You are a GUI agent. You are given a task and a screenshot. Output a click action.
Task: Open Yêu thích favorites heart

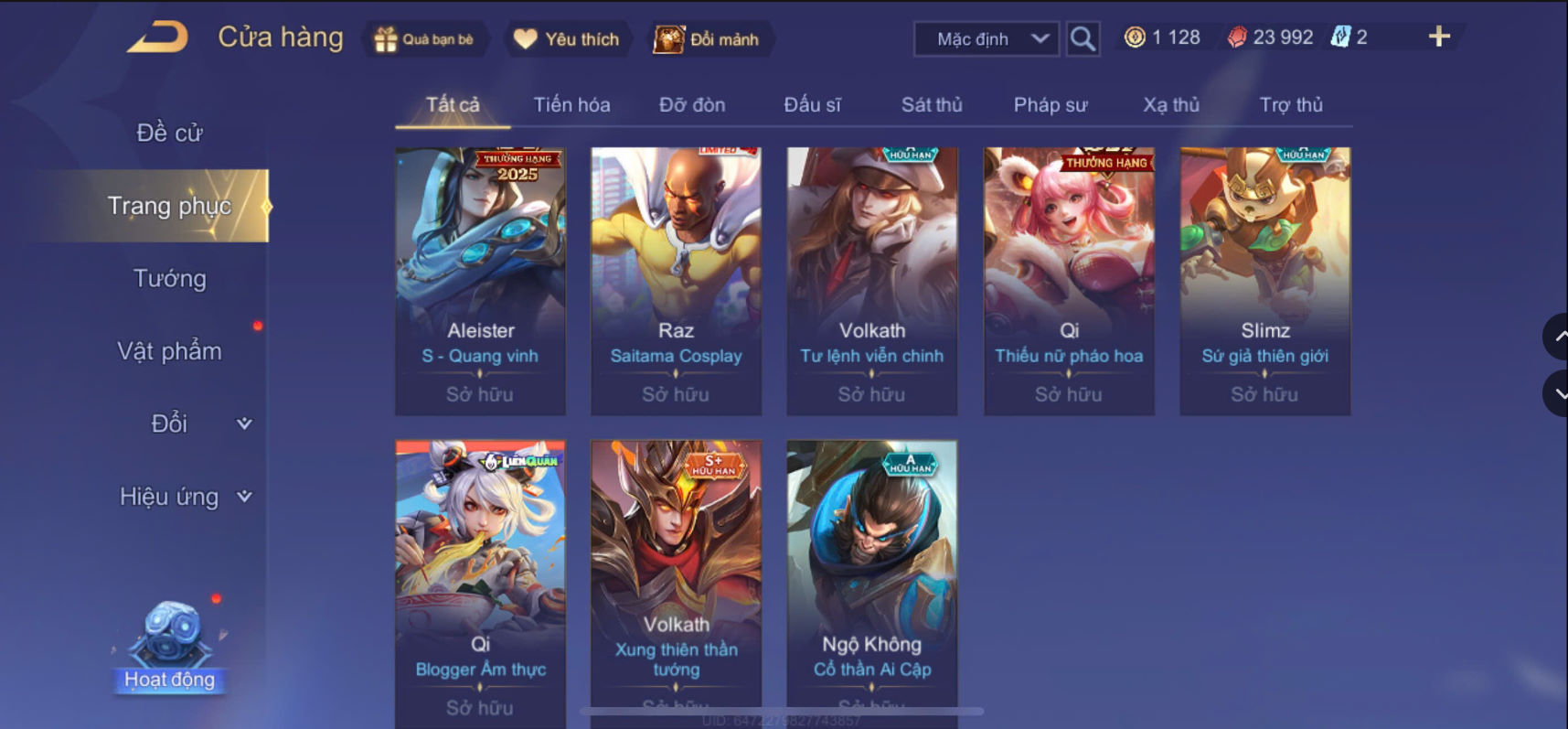(x=525, y=39)
